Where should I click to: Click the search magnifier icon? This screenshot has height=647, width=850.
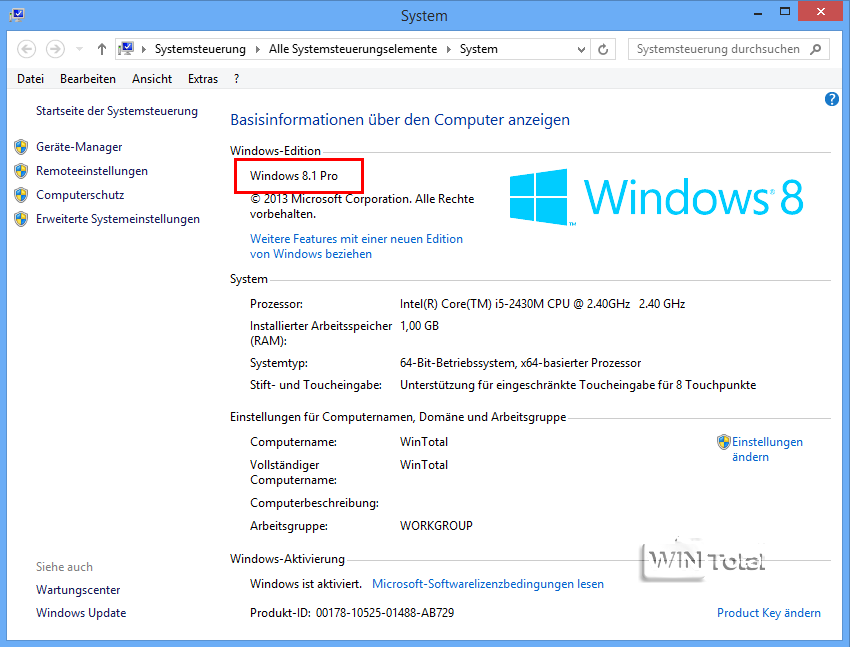[x=816, y=49]
